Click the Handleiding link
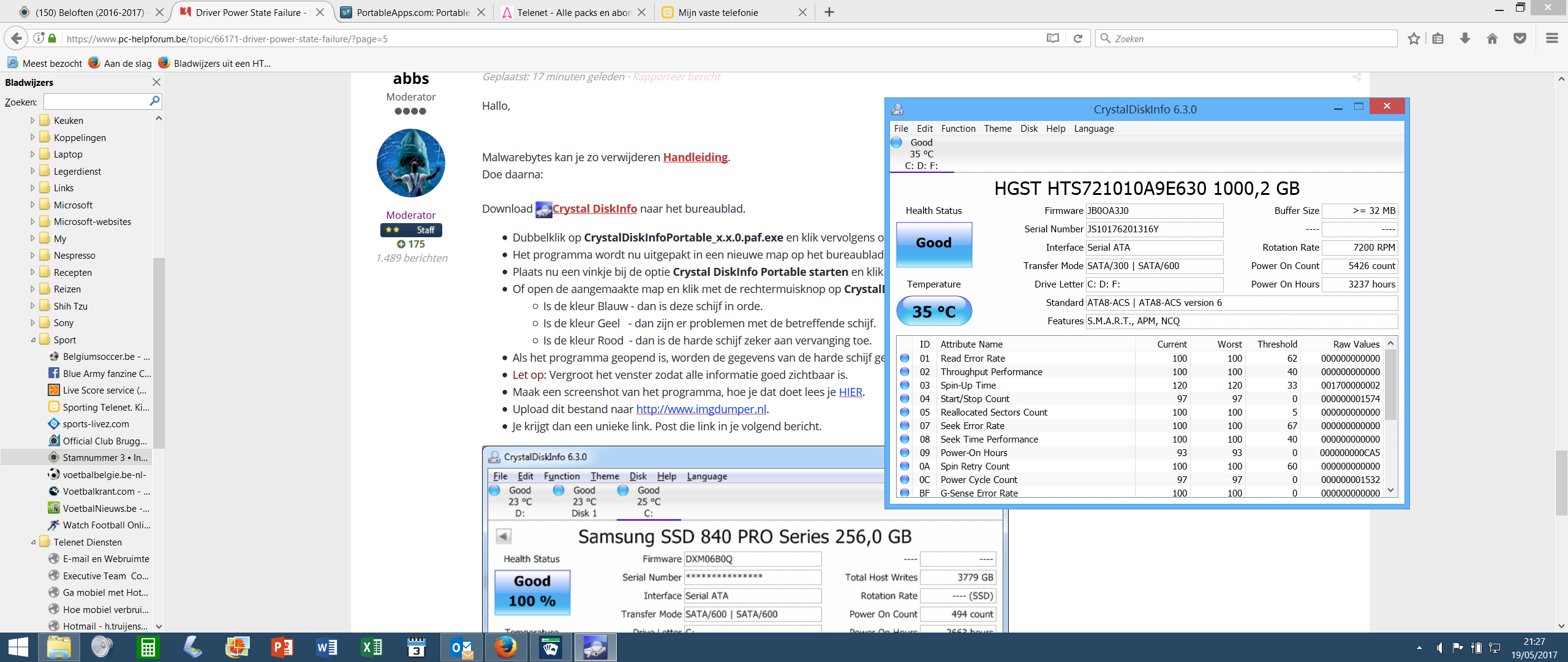 [x=695, y=158]
